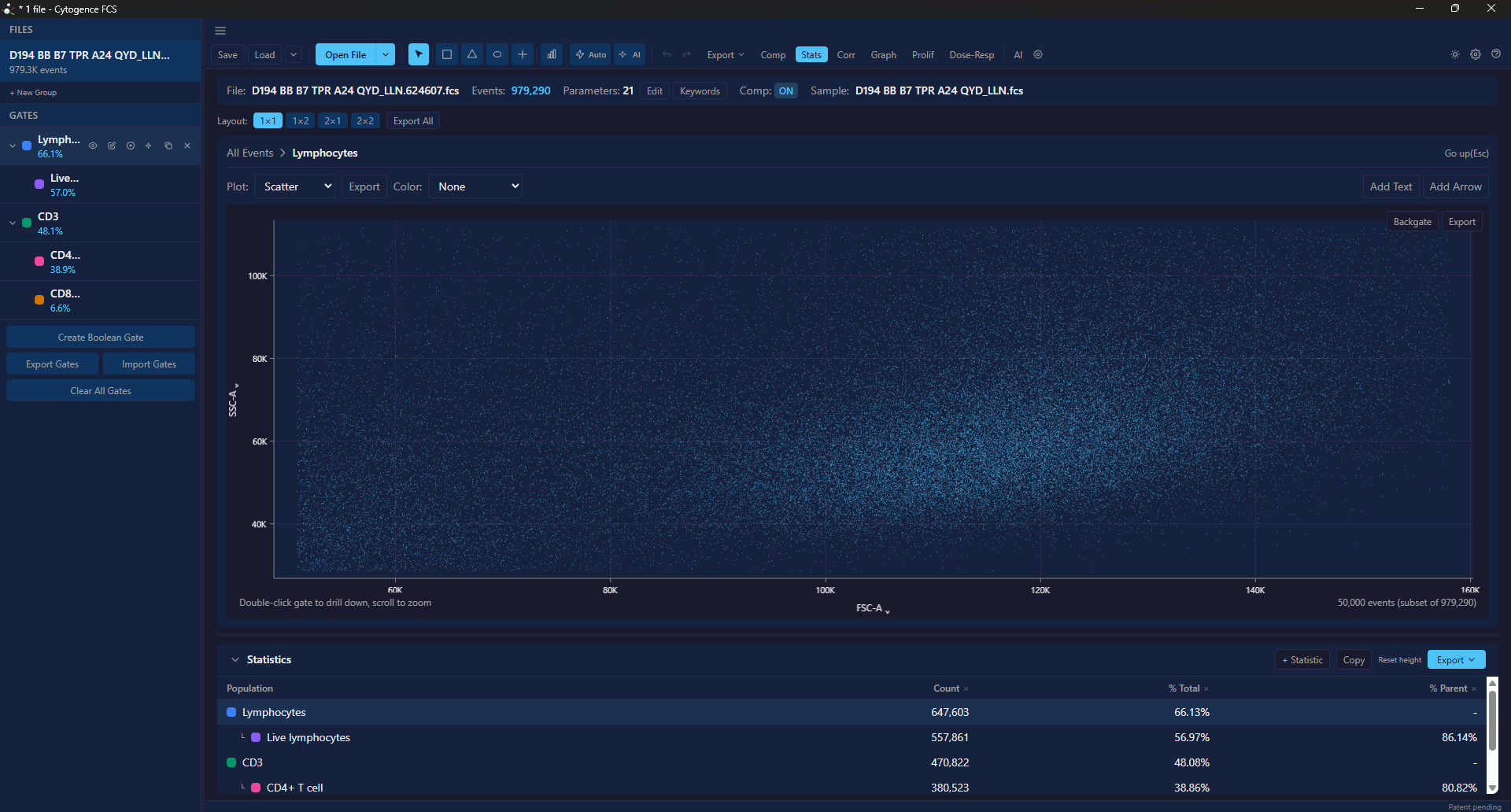The image size is (1511, 812).
Task: Open the help question mark icon
Action: 1496,54
